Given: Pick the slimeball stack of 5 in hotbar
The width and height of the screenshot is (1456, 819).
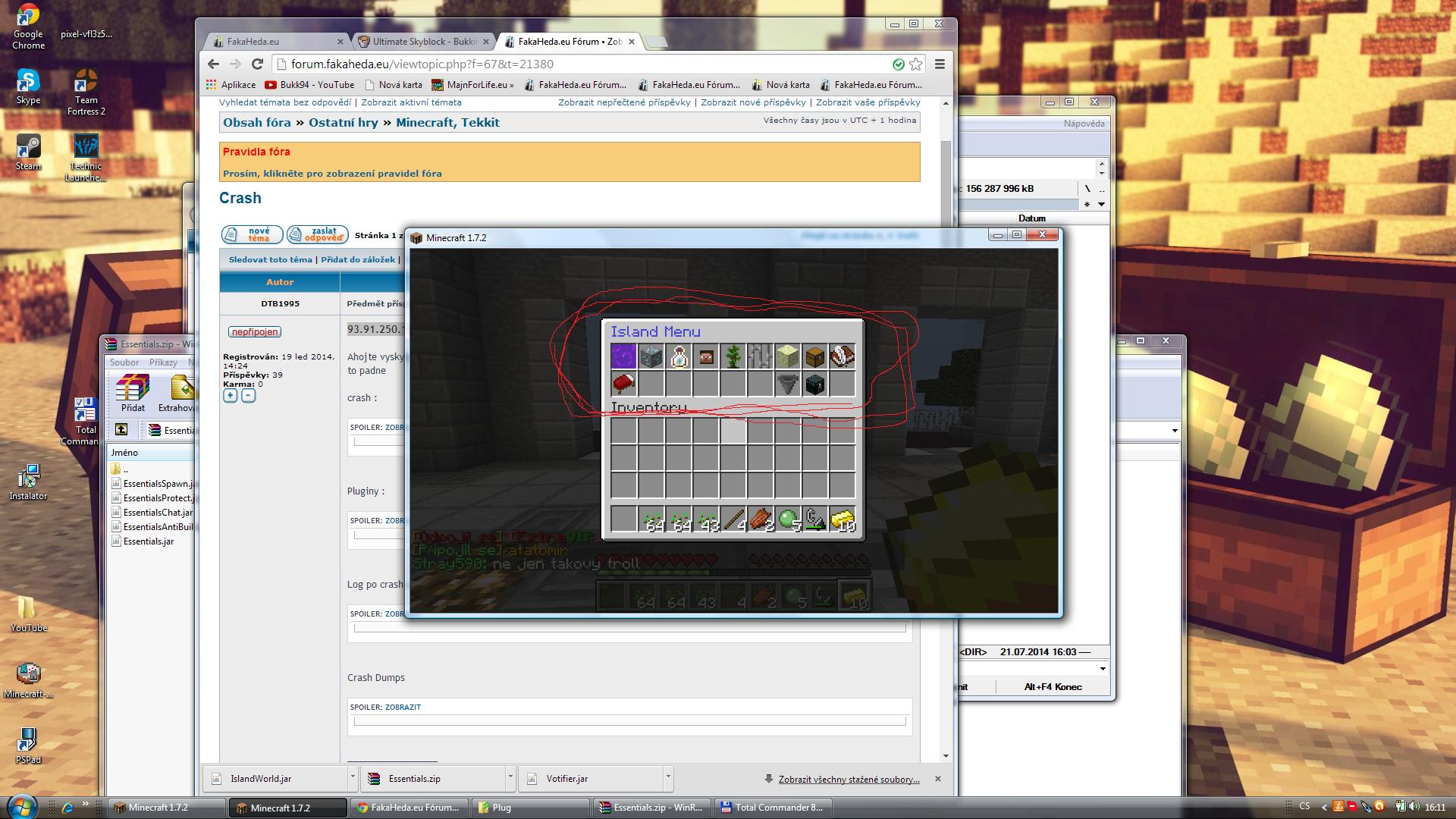Looking at the screenshot, I should pos(787,519).
